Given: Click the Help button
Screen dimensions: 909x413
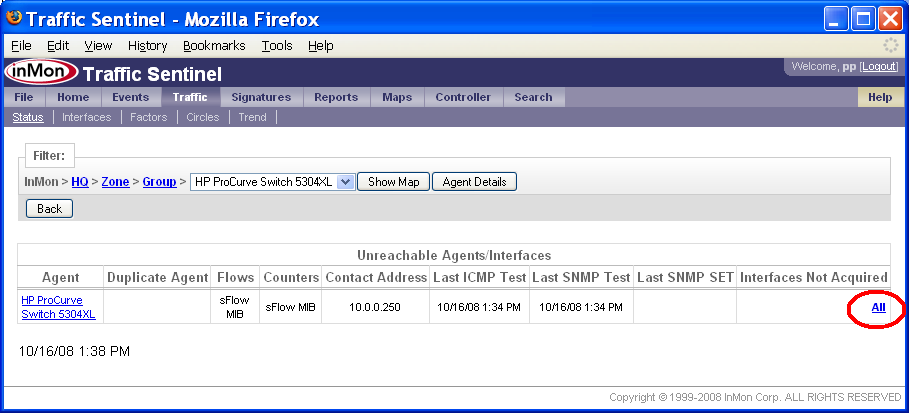Looking at the screenshot, I should pyautogui.click(x=880, y=97).
